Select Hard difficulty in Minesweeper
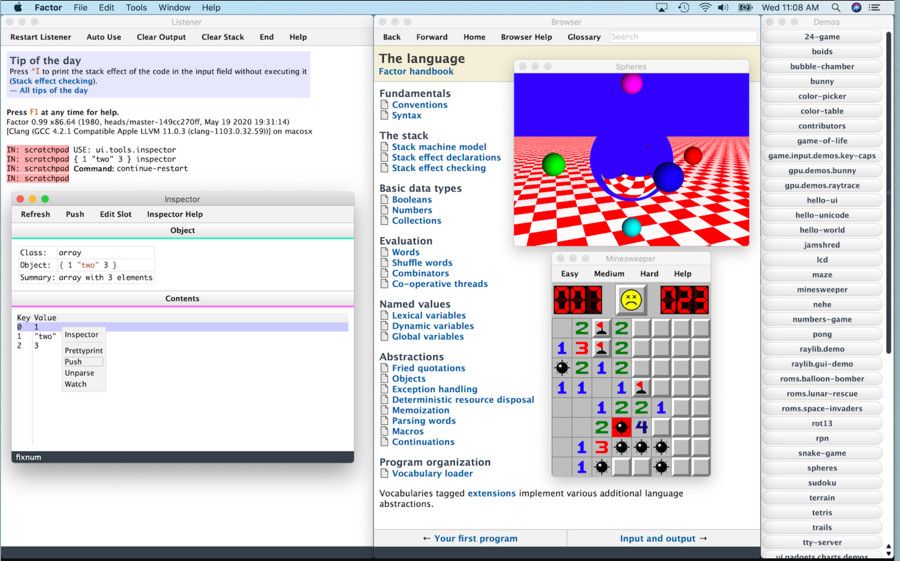This screenshot has width=900, height=561. click(x=649, y=274)
